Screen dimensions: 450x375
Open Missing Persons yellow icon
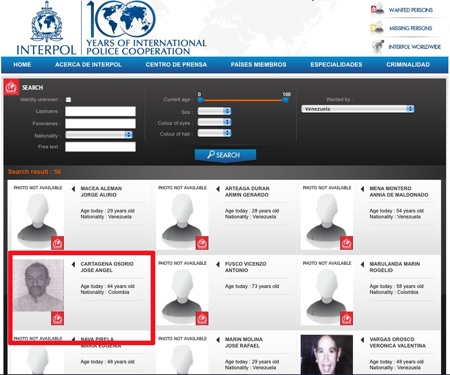[377, 28]
